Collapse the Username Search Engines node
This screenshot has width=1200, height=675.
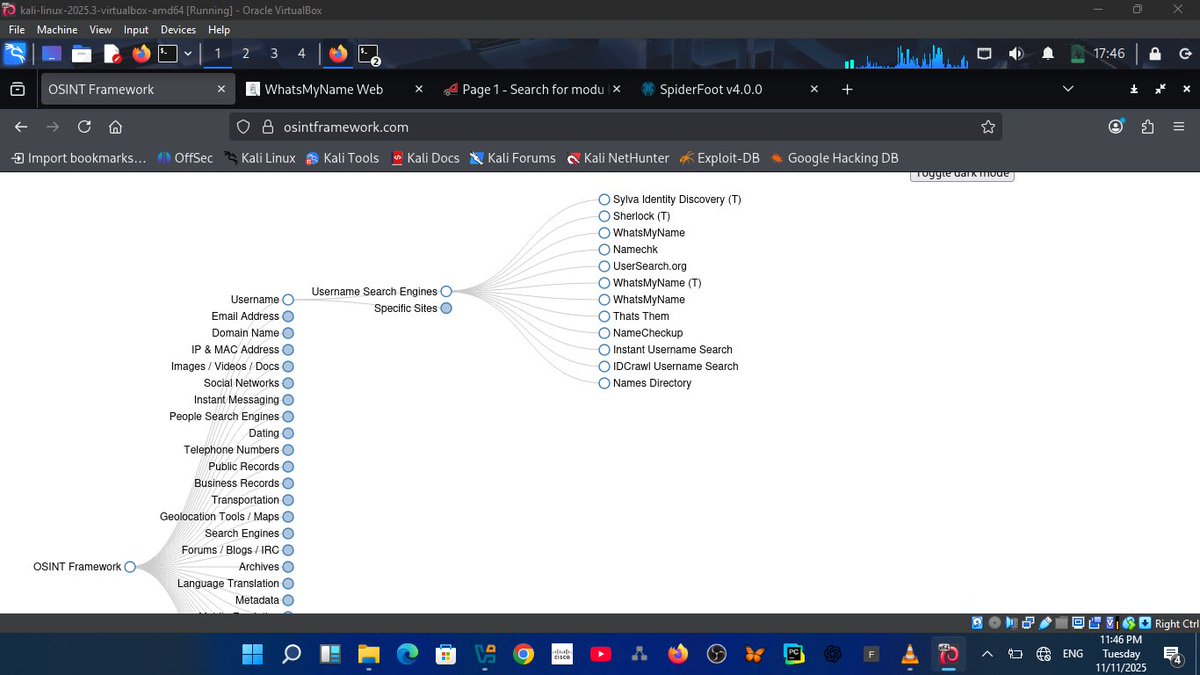[x=446, y=292]
